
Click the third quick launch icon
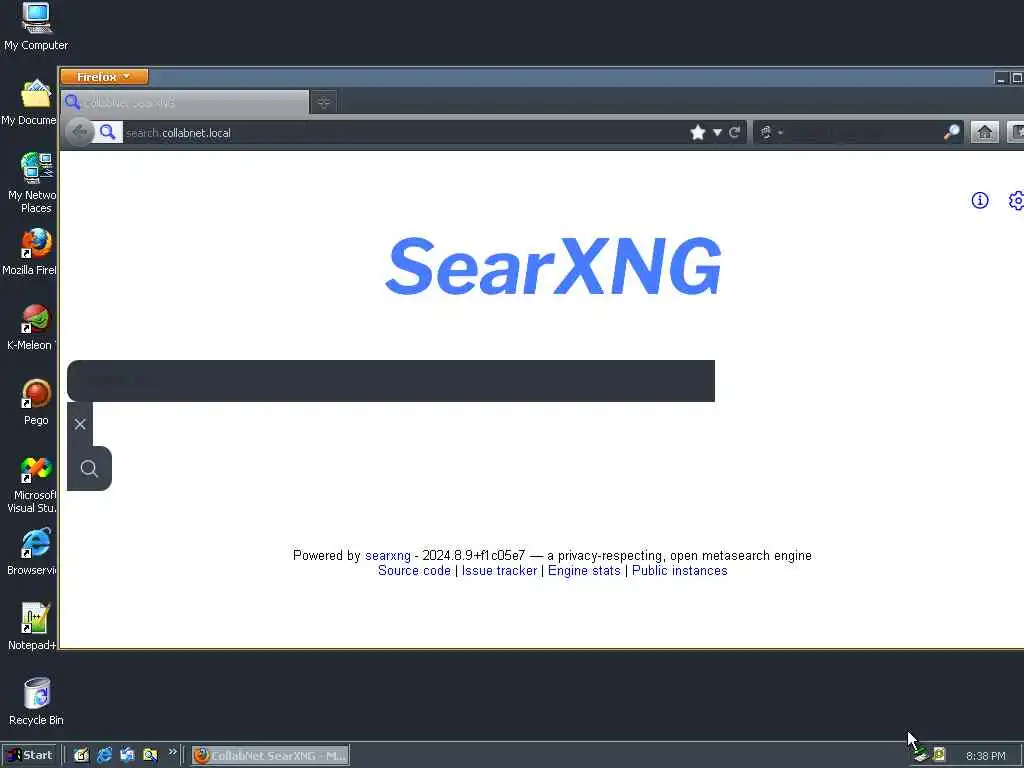(127, 756)
